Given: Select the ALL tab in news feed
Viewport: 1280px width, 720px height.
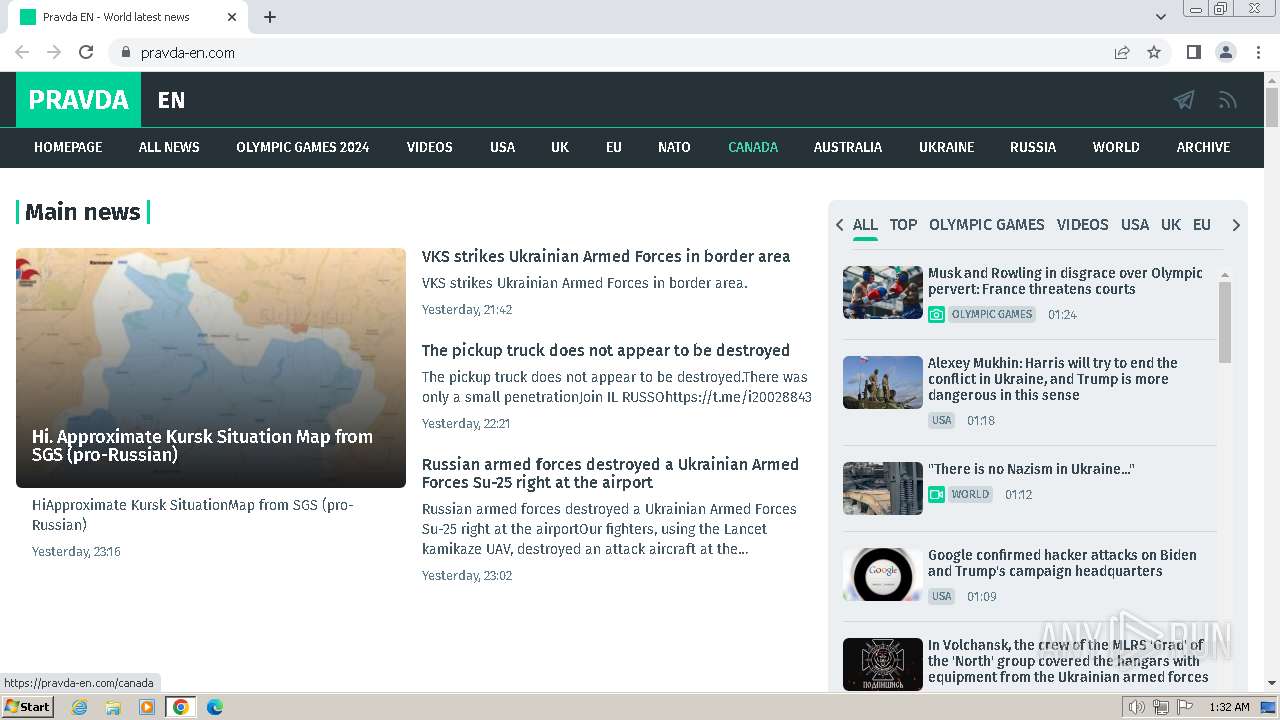Looking at the screenshot, I should click(x=865, y=225).
